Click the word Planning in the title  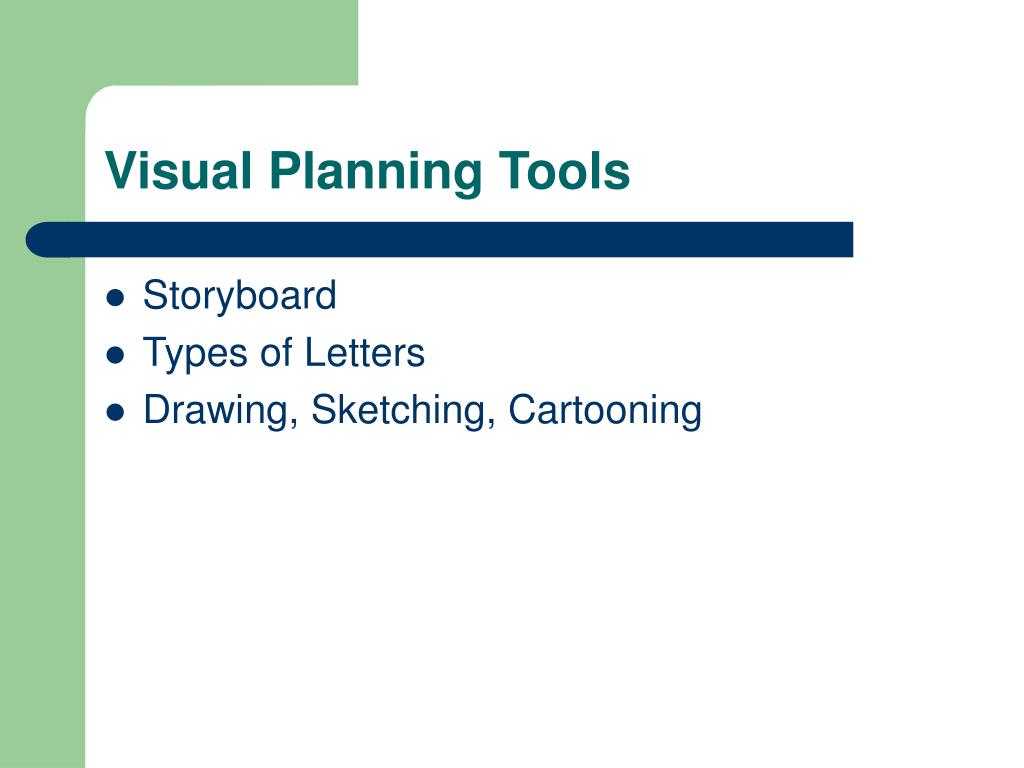click(x=376, y=172)
